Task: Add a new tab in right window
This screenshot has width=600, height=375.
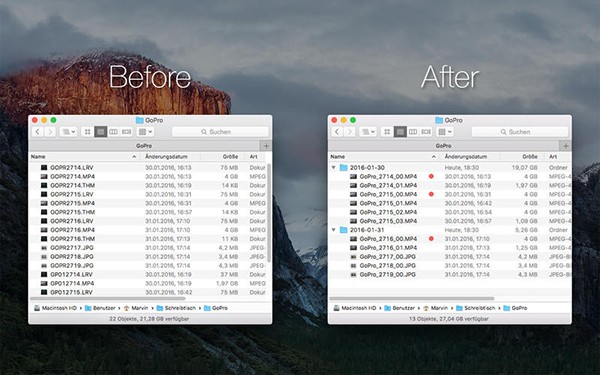Action: (x=566, y=146)
